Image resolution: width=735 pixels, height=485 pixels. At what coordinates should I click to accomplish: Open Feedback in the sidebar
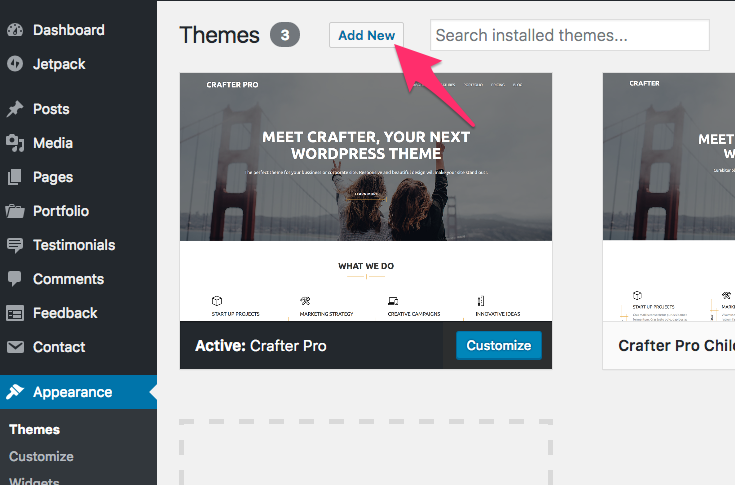78,313
